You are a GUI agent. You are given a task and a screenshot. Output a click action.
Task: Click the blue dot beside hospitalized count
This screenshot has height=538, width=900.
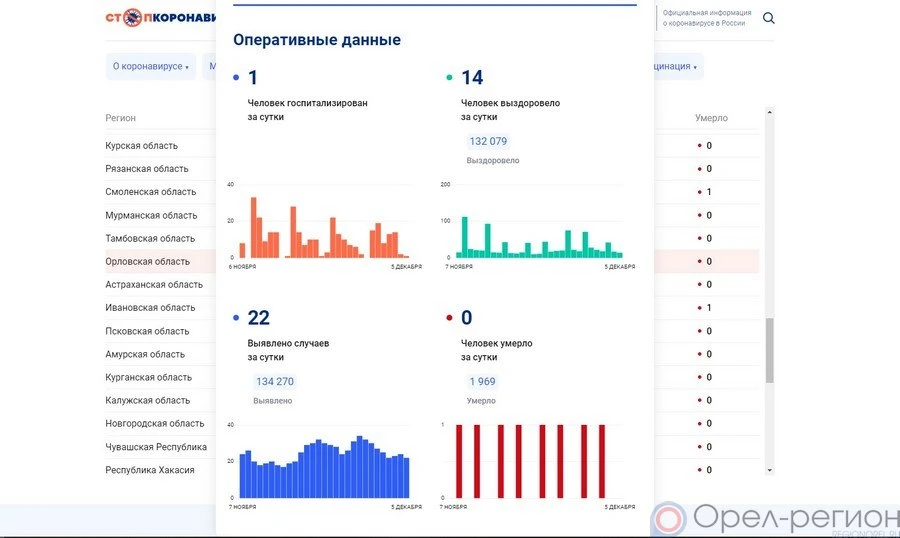pyautogui.click(x=236, y=78)
